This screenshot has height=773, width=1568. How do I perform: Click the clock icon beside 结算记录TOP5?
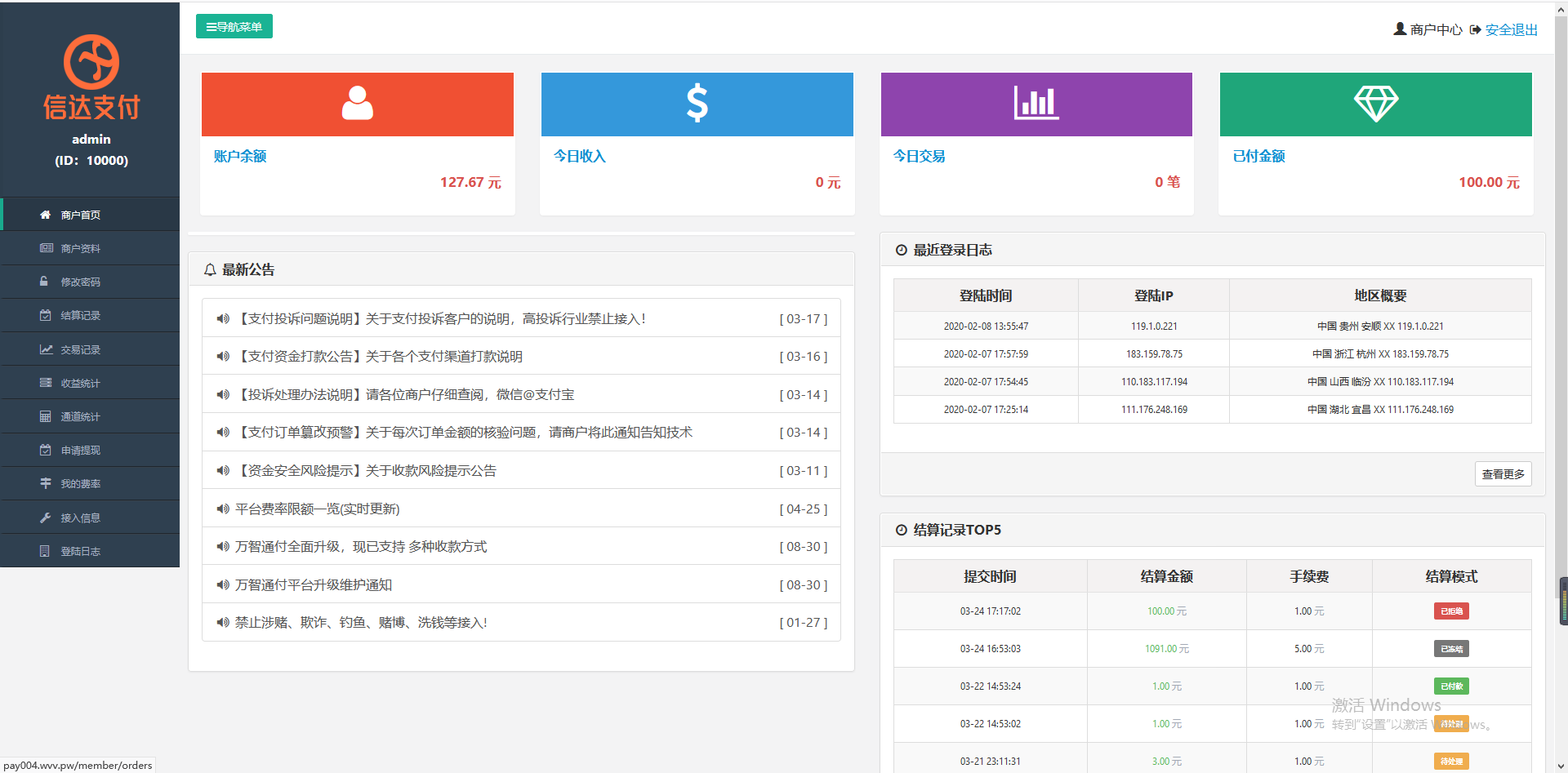coord(902,530)
